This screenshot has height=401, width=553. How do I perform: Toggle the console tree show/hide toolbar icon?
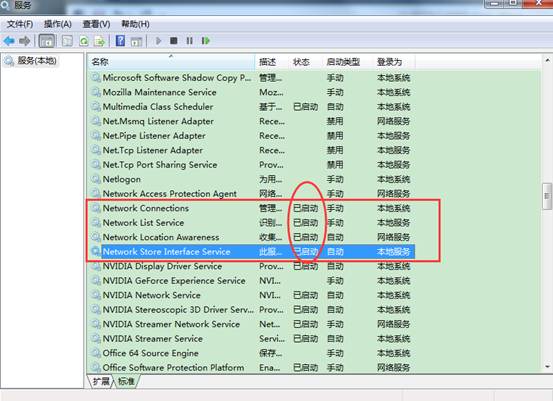tap(47, 41)
